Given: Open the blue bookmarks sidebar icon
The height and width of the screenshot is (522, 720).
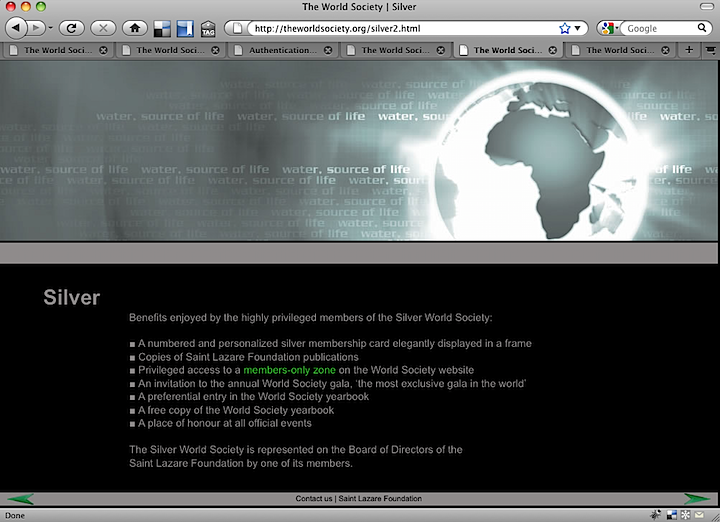Looking at the screenshot, I should [185, 28].
